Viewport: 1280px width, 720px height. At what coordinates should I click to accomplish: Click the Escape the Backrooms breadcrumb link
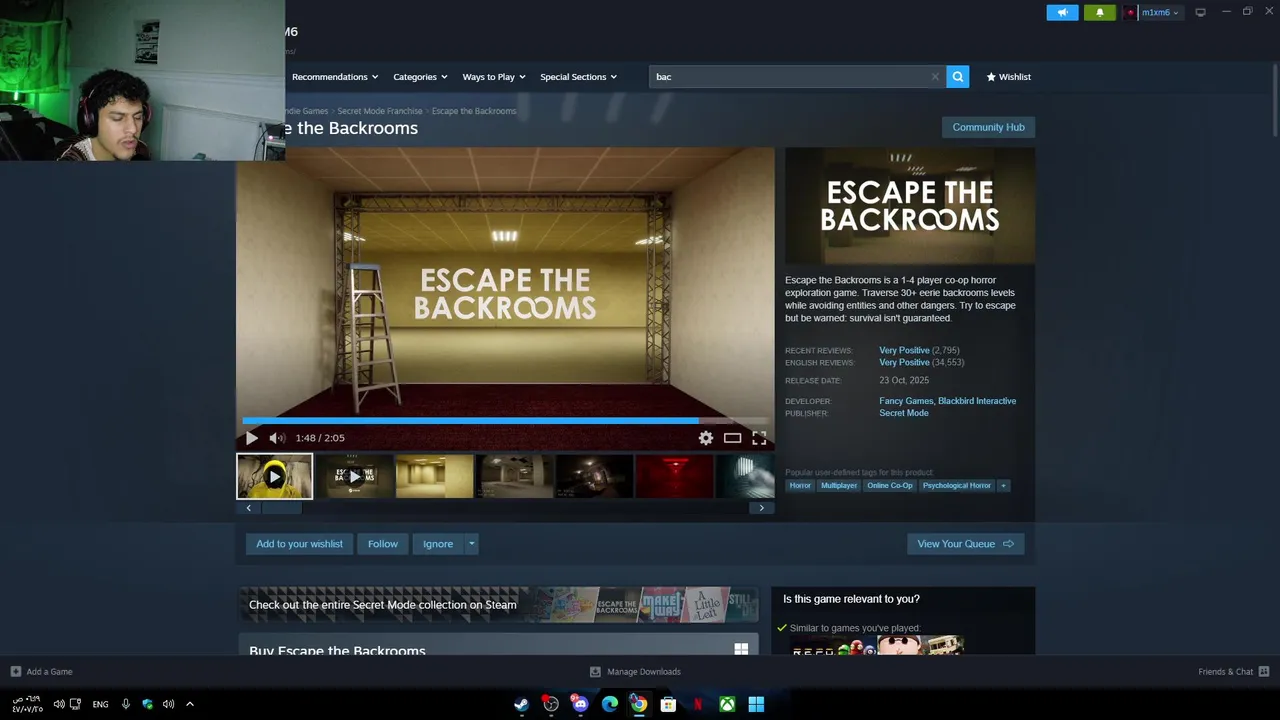coord(474,111)
